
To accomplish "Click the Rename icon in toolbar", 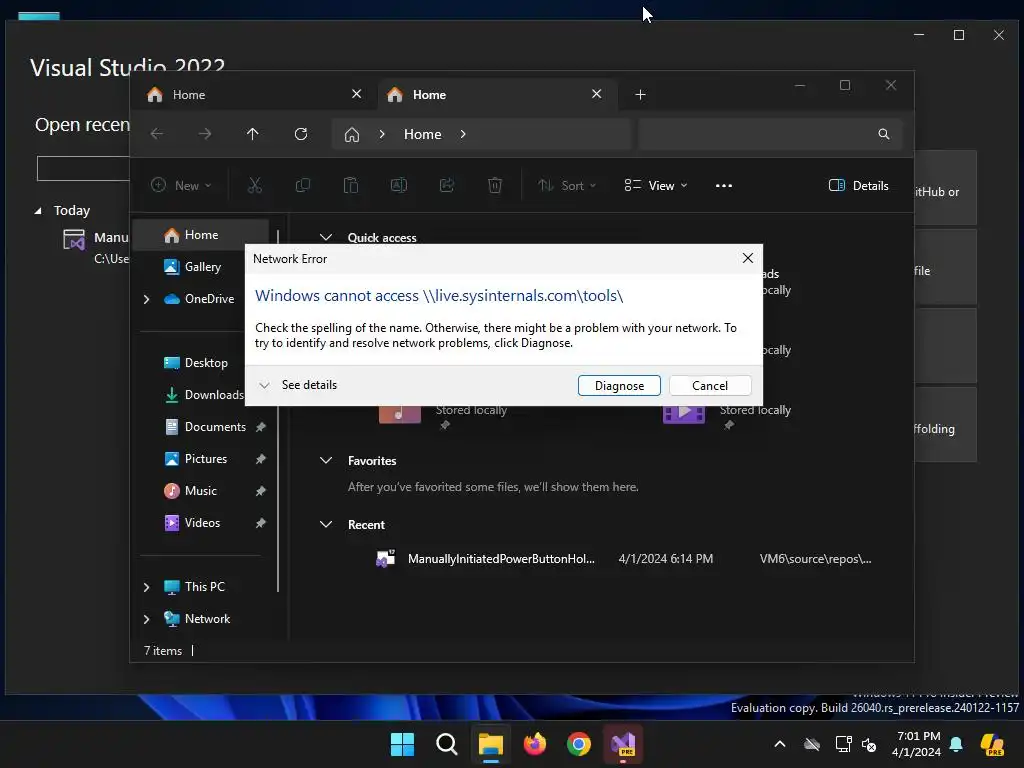I will click(x=398, y=185).
